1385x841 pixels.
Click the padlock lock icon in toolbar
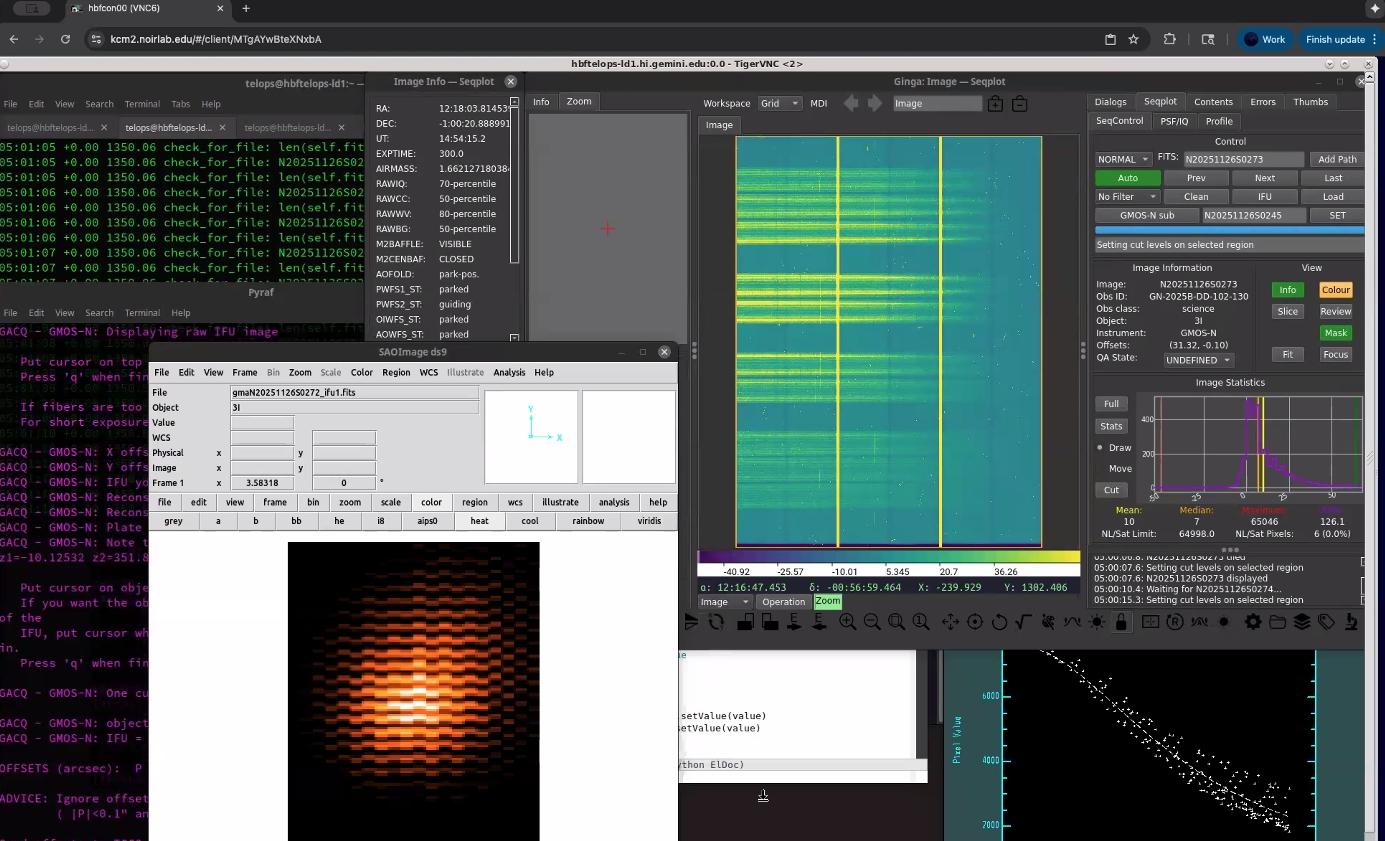pyautogui.click(x=1122, y=622)
